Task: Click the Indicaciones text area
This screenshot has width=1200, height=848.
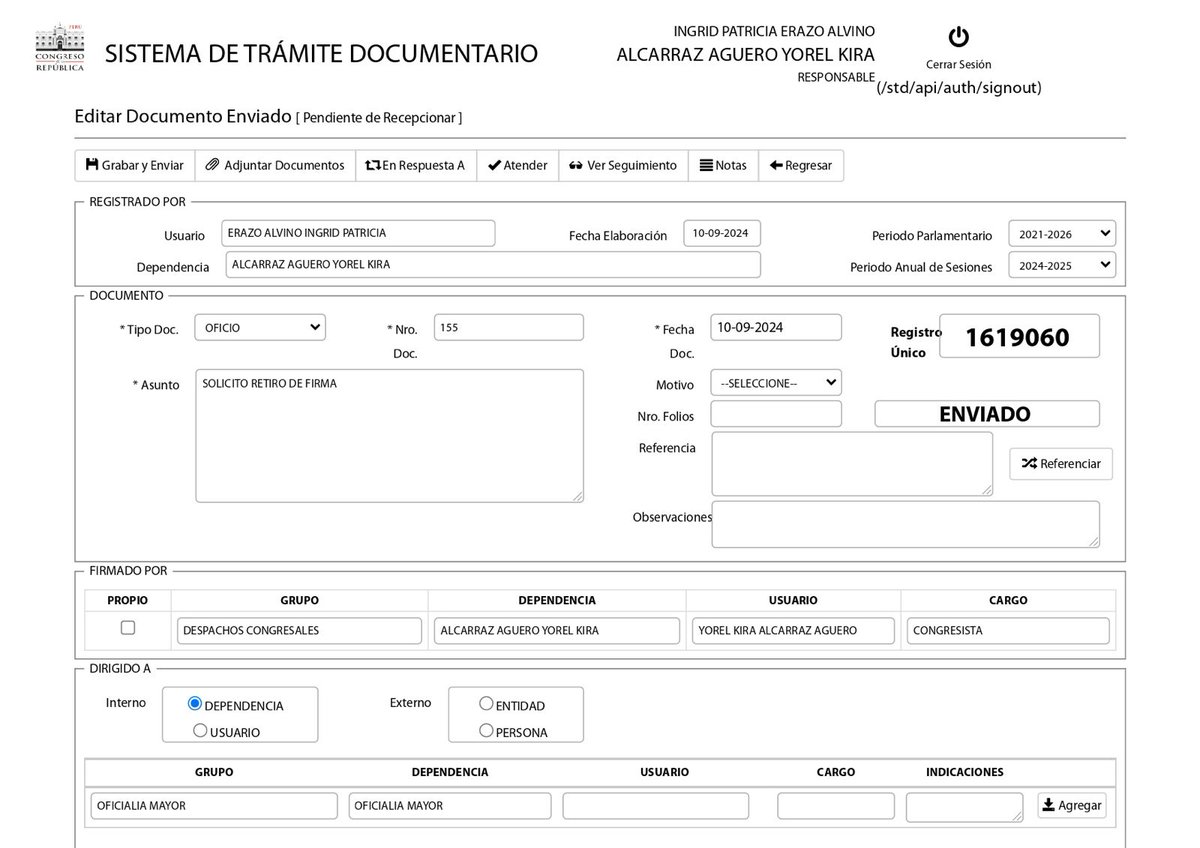Action: [965, 807]
